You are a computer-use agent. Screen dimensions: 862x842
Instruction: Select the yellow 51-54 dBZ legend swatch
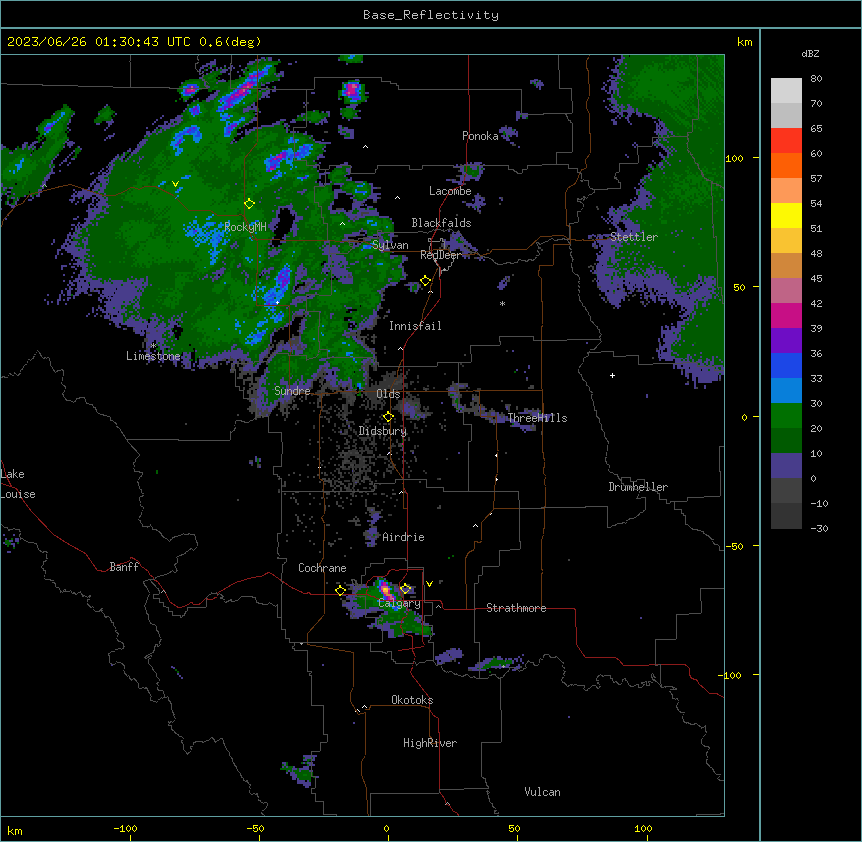786,215
